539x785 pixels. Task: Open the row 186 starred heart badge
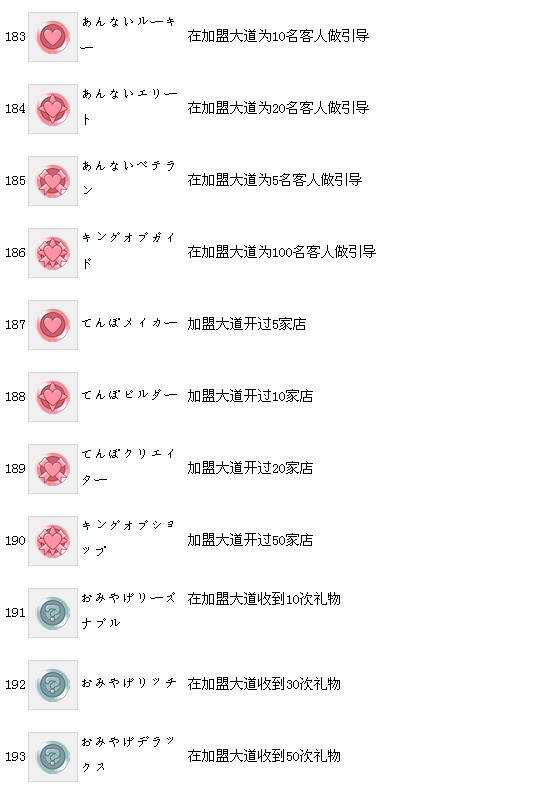(x=53, y=253)
